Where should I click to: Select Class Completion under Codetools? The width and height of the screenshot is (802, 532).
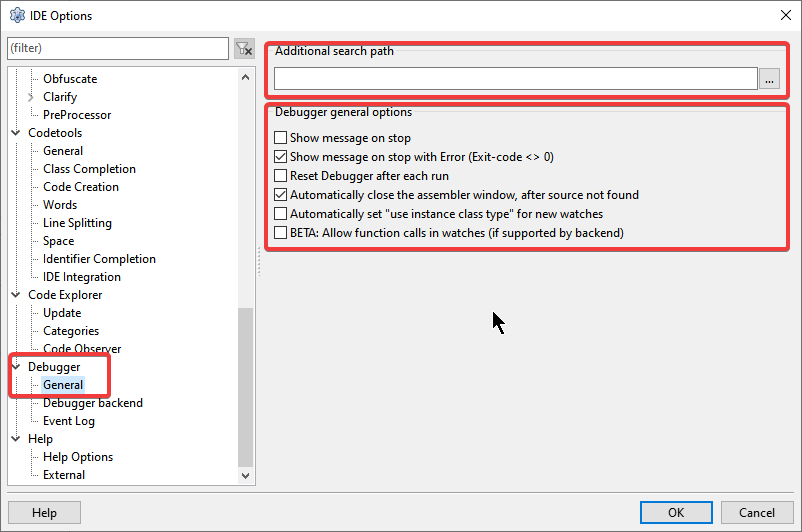click(89, 169)
